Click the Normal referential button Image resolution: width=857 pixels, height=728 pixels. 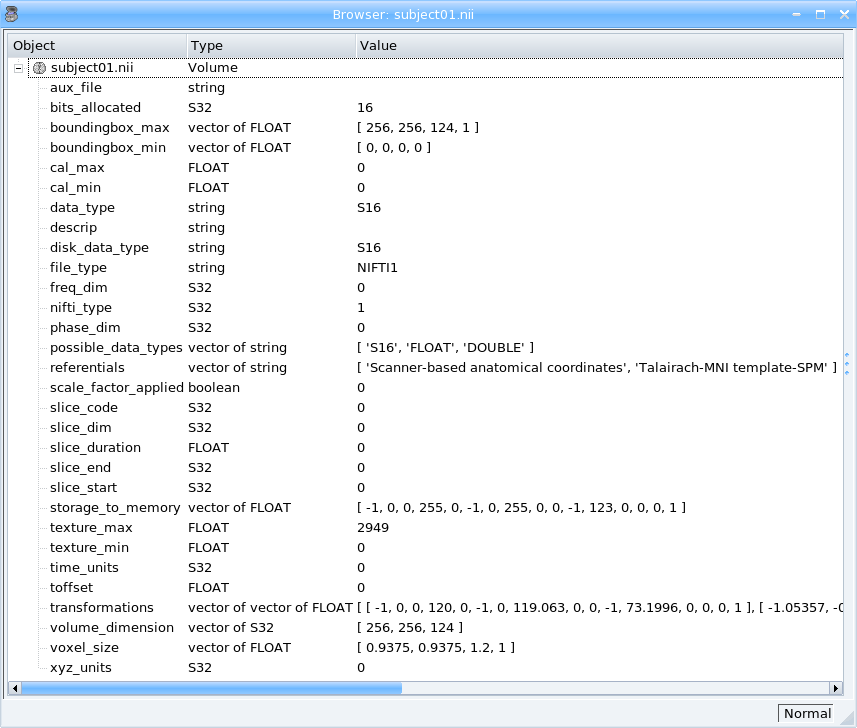click(806, 713)
